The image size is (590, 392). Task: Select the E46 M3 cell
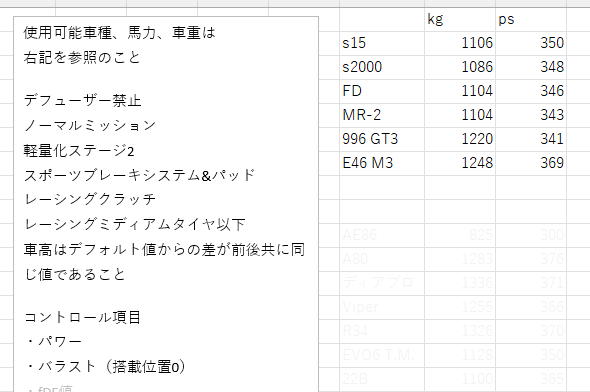coord(382,164)
